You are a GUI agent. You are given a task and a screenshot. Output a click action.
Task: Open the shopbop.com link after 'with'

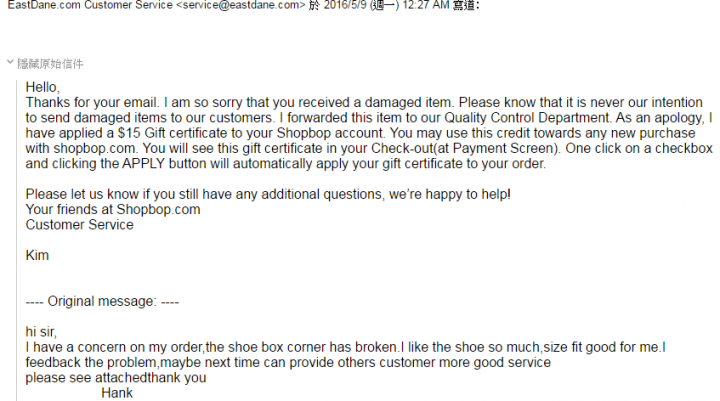coord(95,149)
